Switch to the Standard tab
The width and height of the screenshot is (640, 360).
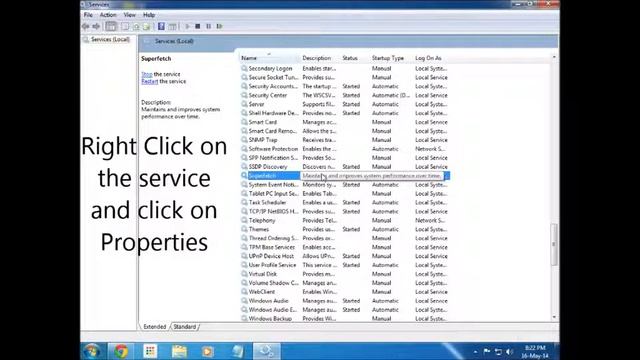point(184,327)
